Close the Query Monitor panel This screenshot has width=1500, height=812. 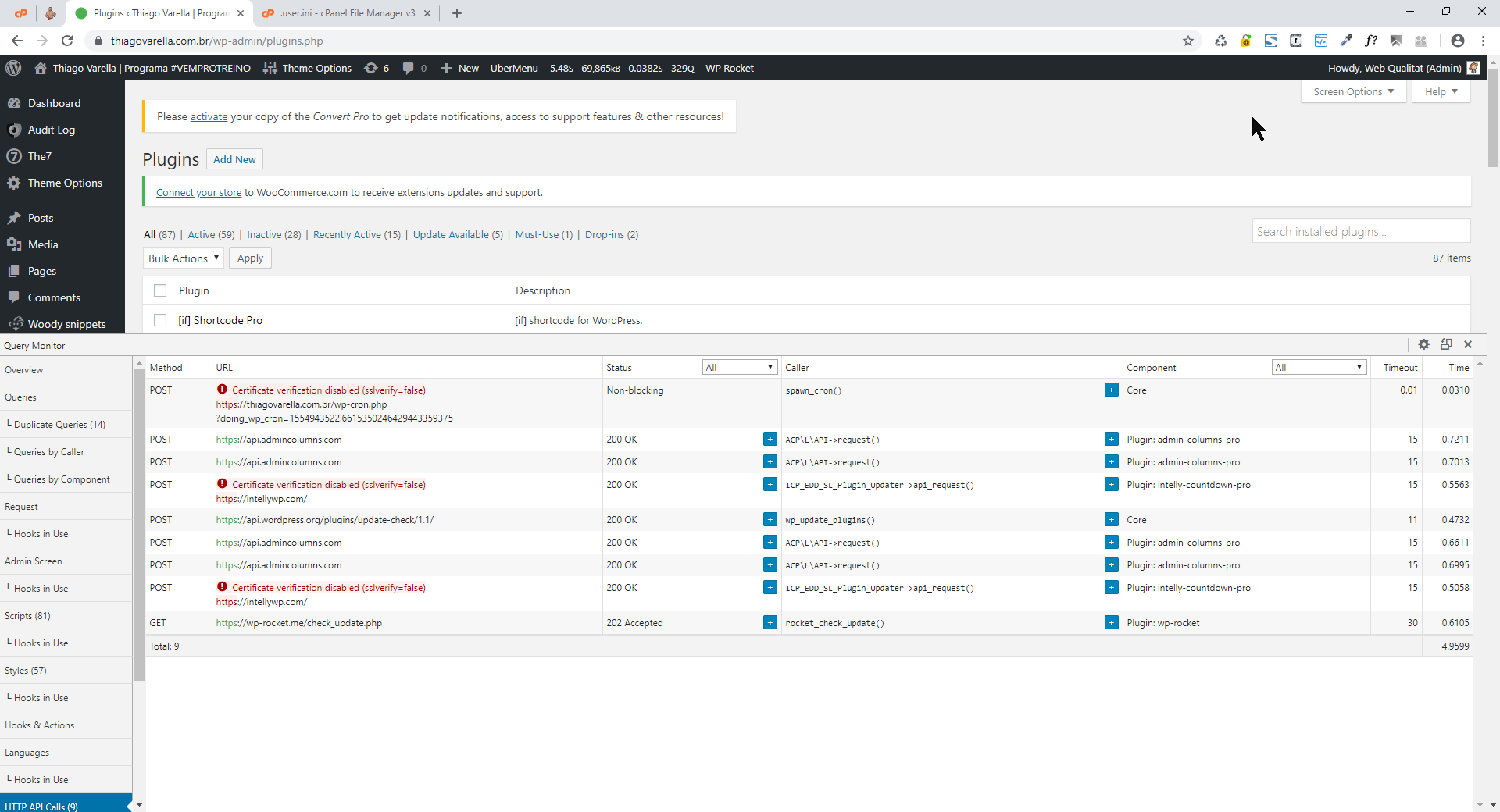point(1468,344)
